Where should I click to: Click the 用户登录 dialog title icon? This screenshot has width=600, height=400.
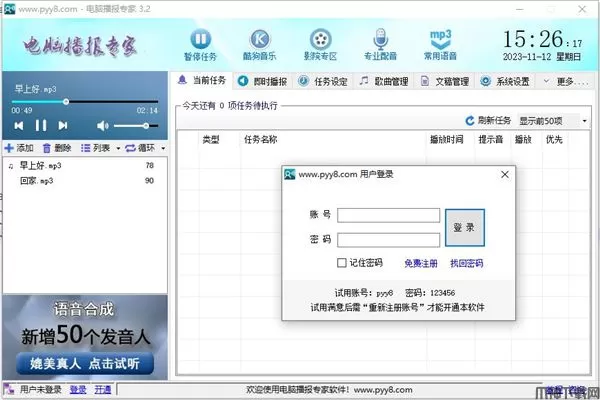[x=290, y=175]
